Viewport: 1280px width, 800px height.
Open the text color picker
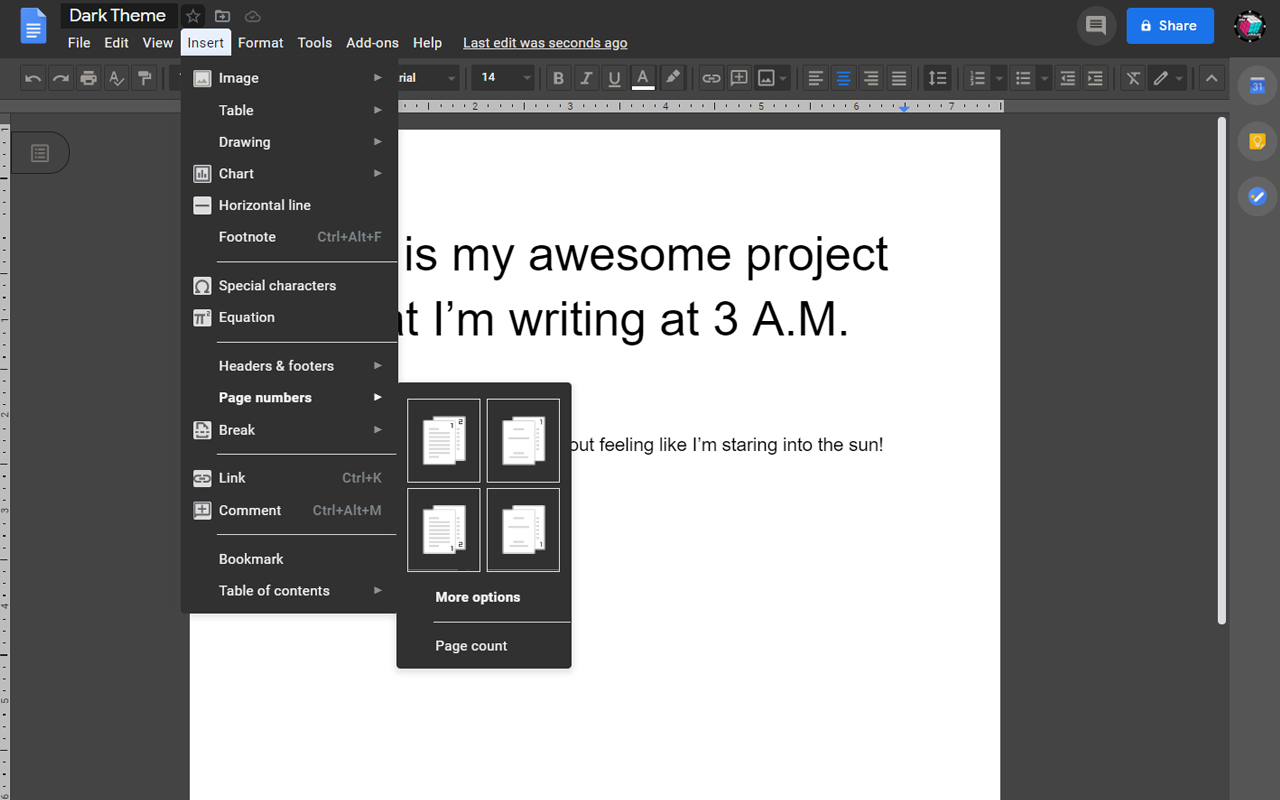642,77
